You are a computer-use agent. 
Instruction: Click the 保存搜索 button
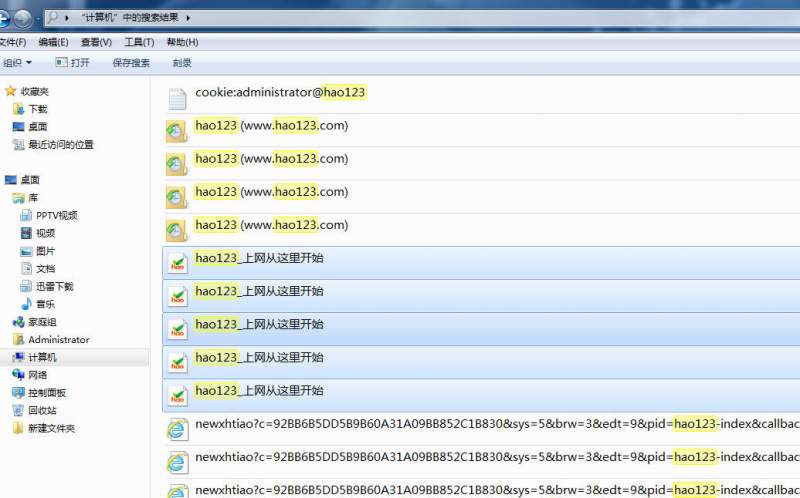(131, 63)
